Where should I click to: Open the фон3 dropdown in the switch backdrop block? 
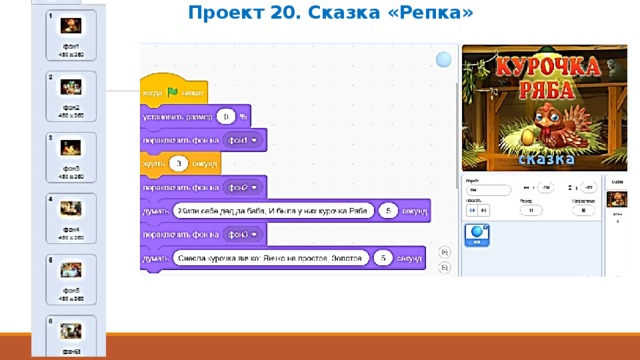pyautogui.click(x=242, y=235)
